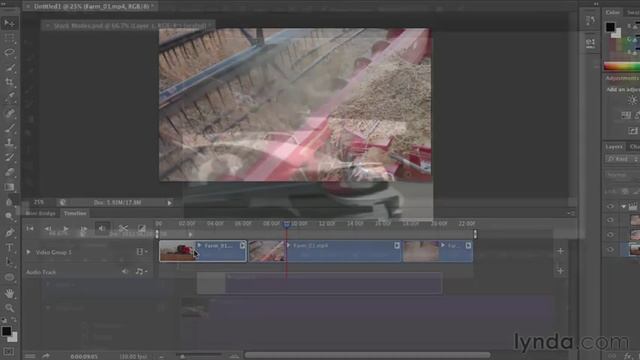Toggle audio playback mute in Timeline controls
The width and height of the screenshot is (640, 360).
(x=102, y=228)
